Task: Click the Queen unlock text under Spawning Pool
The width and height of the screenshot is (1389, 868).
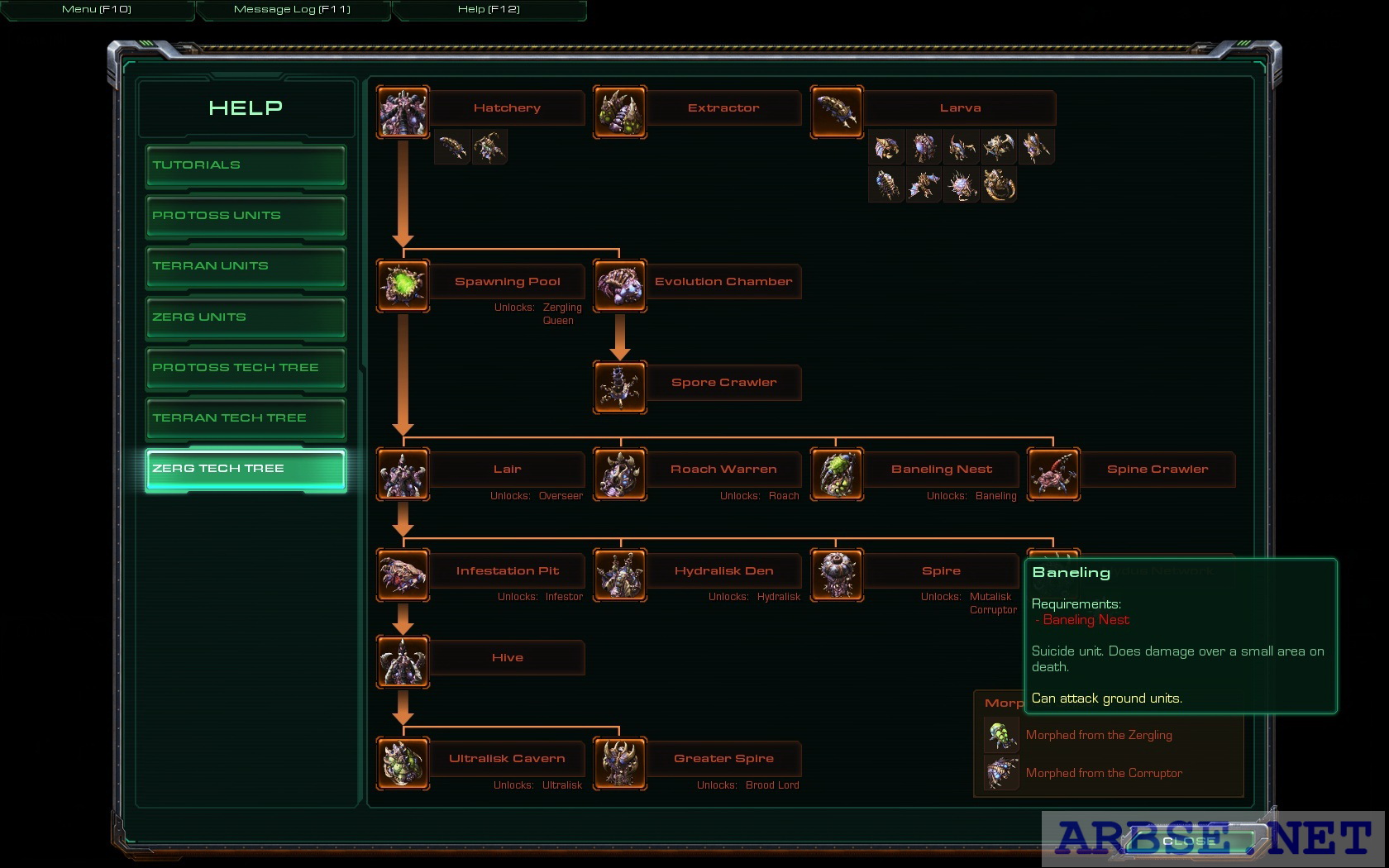Action: pyautogui.click(x=558, y=321)
